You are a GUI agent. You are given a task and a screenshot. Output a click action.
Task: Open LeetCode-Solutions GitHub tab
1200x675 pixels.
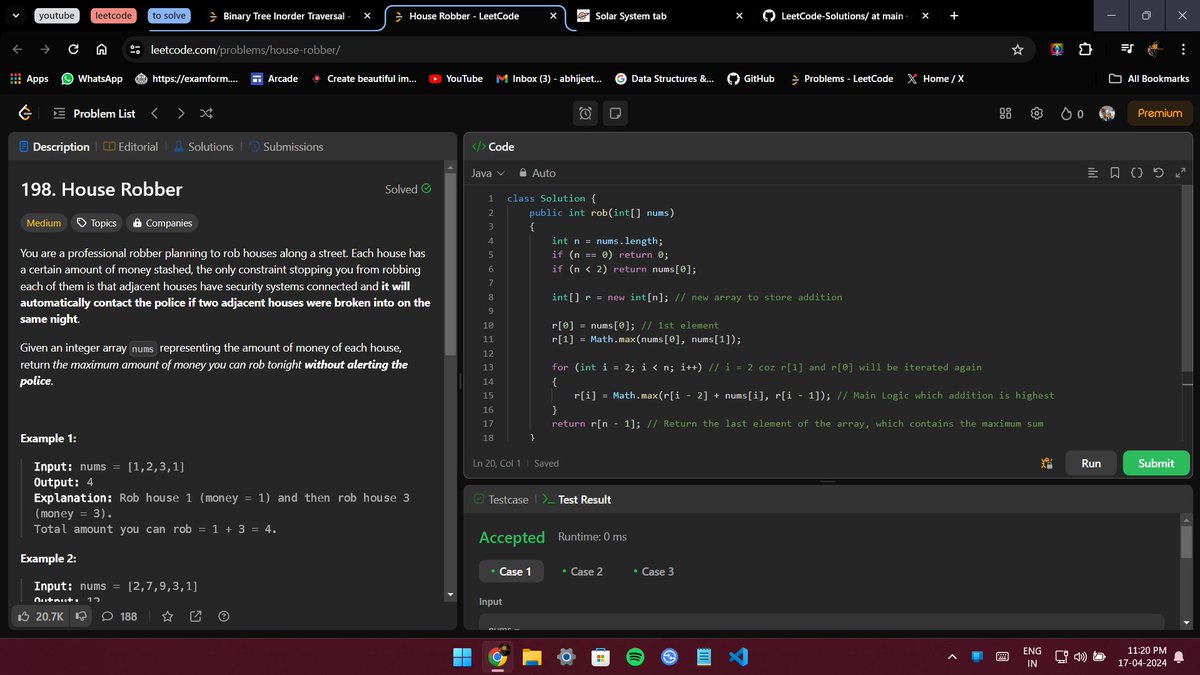tap(845, 16)
